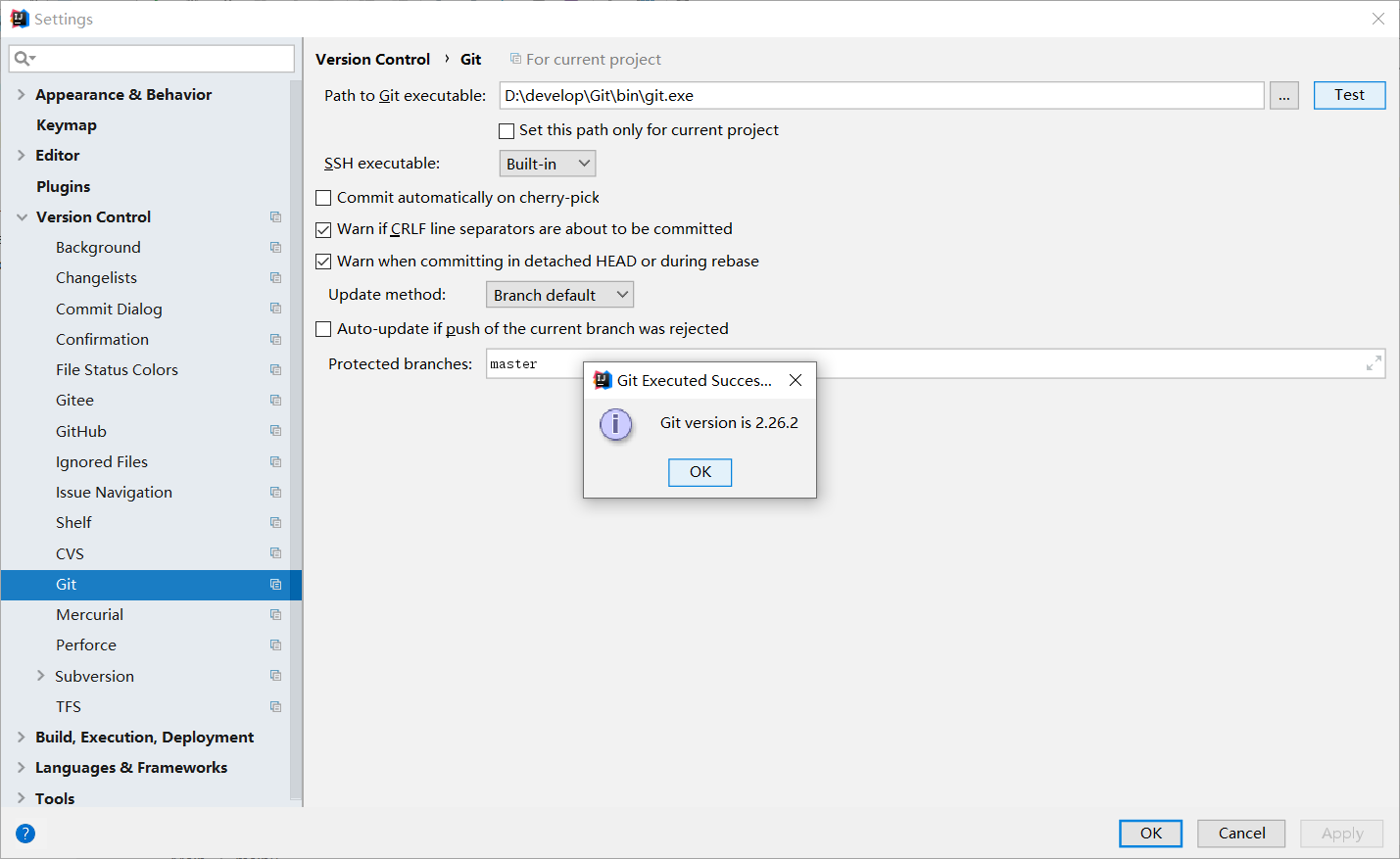Open the Update method dropdown
Image resolution: width=1400 pixels, height=859 pixels.
[559, 294]
